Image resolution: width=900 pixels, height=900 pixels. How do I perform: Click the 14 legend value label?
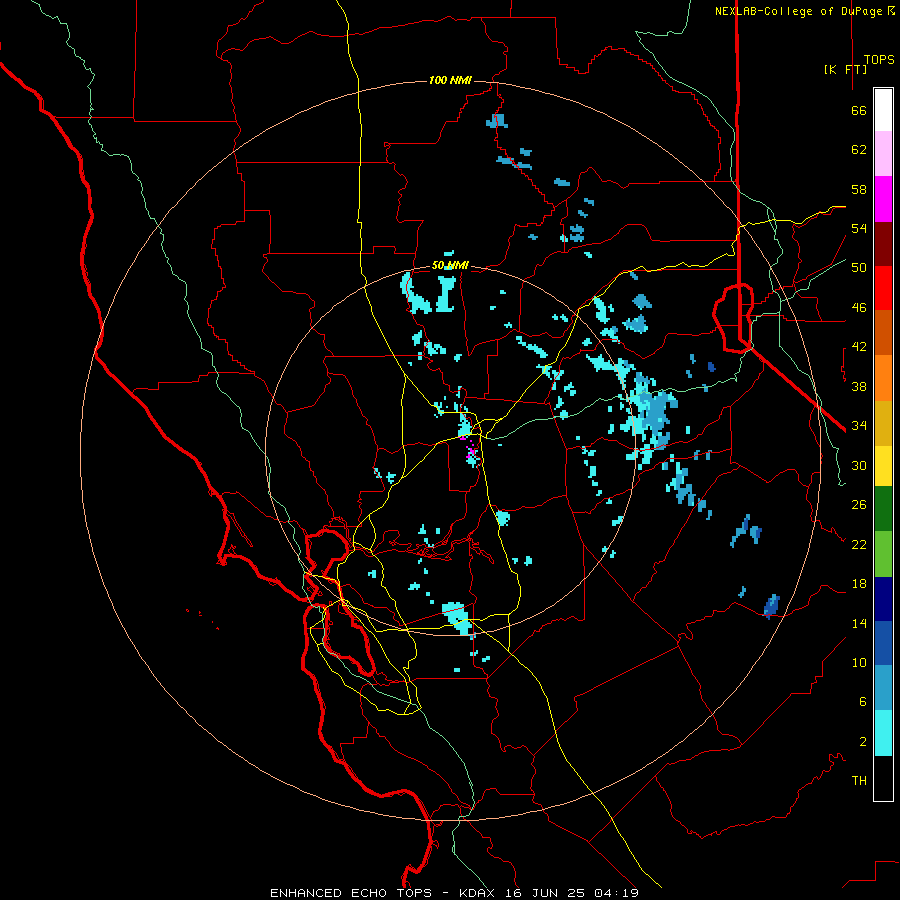point(859,623)
